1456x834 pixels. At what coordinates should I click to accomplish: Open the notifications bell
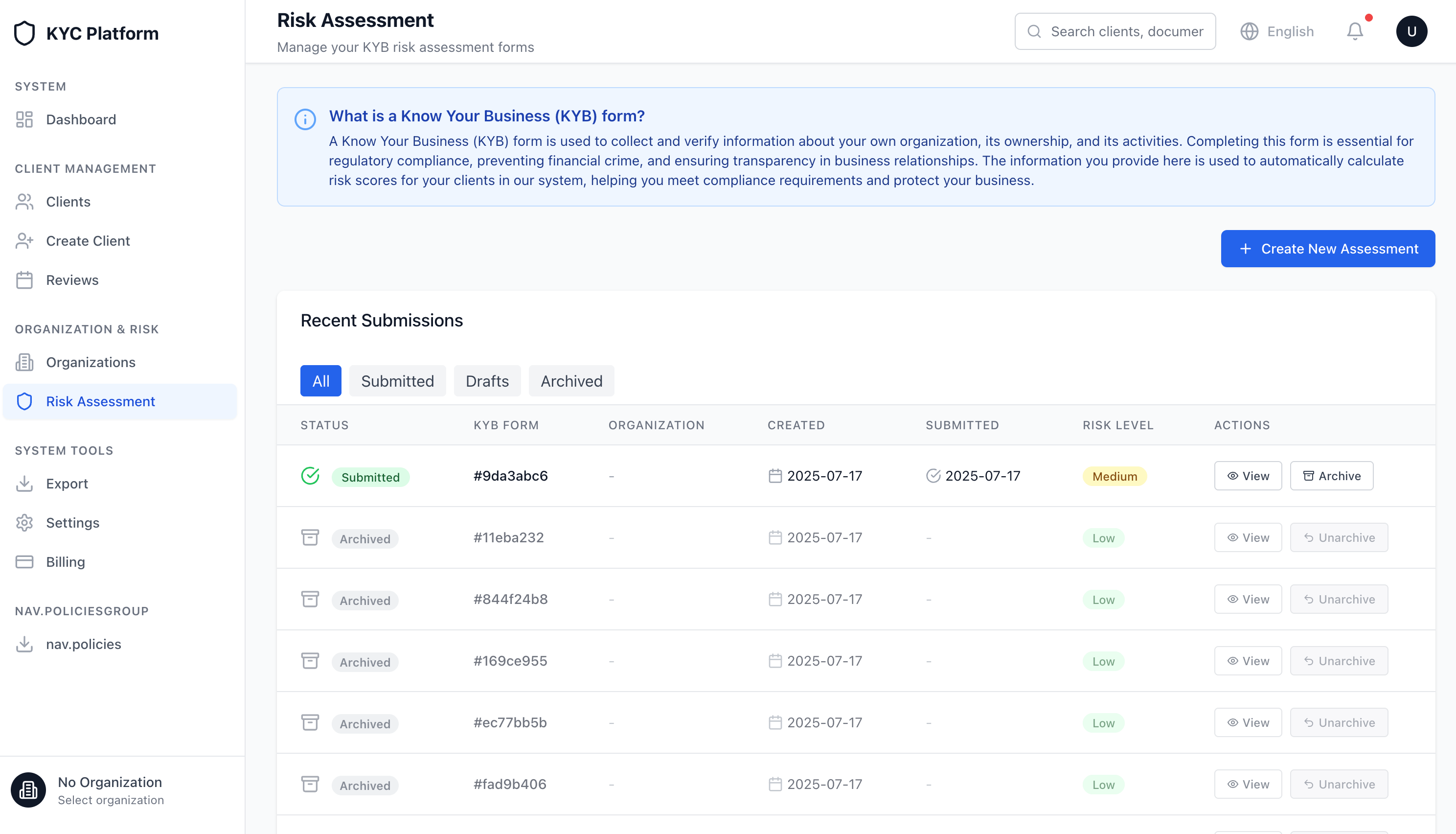(1354, 31)
